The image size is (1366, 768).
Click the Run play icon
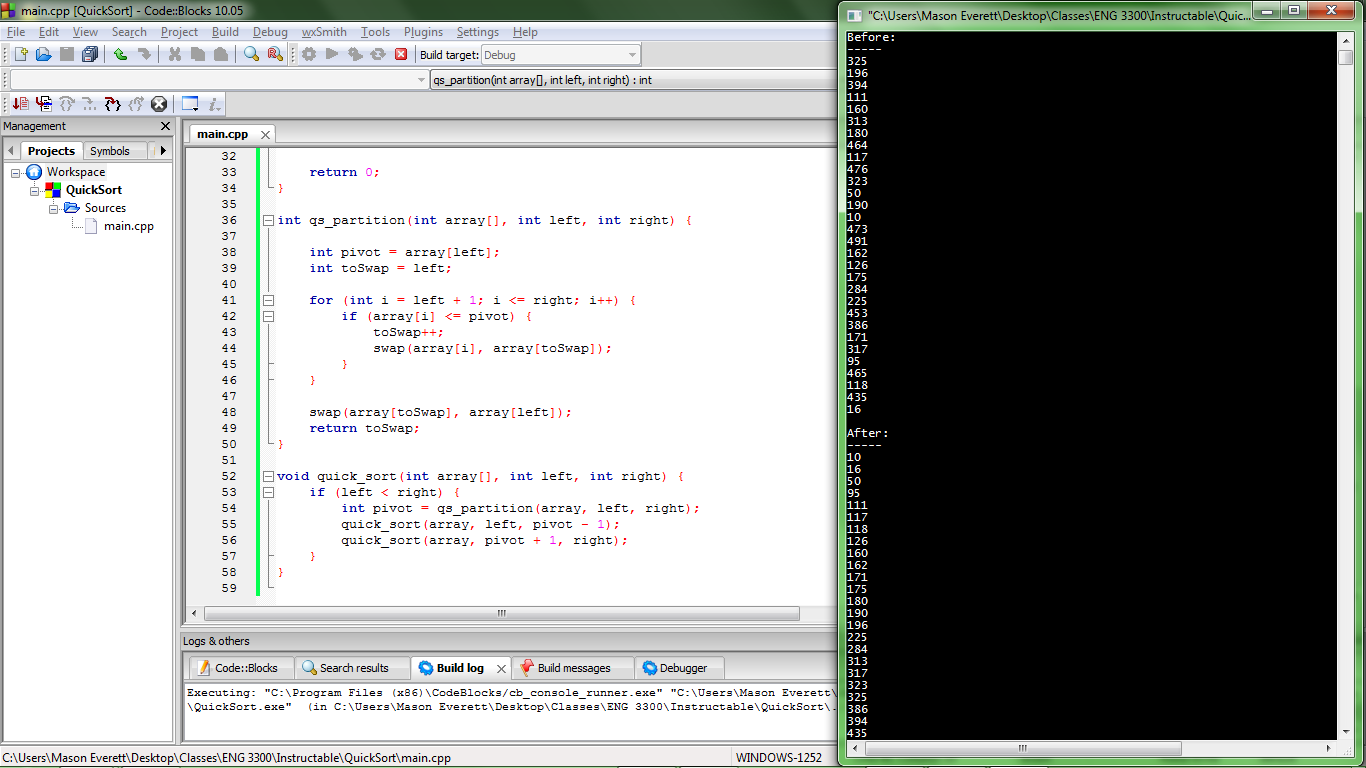point(332,55)
